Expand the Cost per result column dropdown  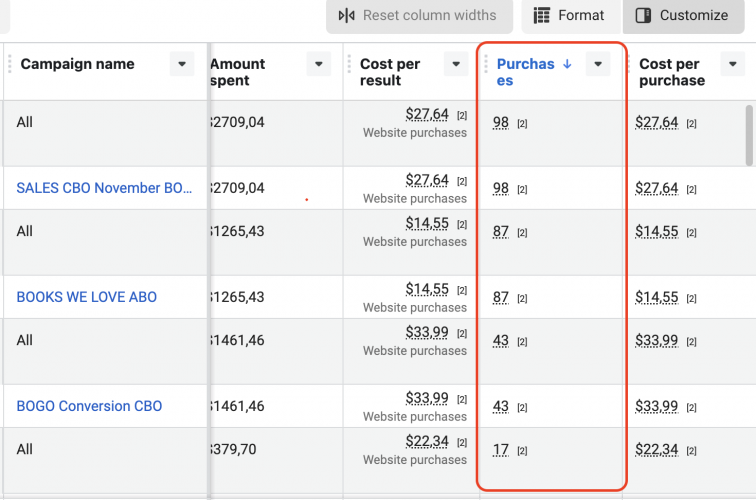(x=456, y=64)
